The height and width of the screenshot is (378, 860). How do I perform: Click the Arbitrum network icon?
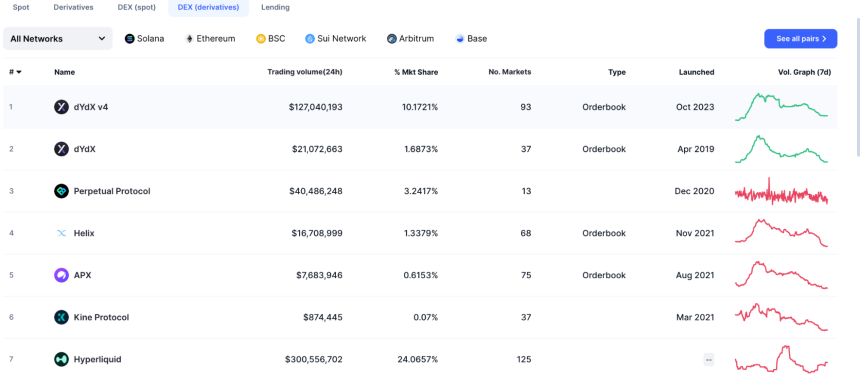(392, 39)
